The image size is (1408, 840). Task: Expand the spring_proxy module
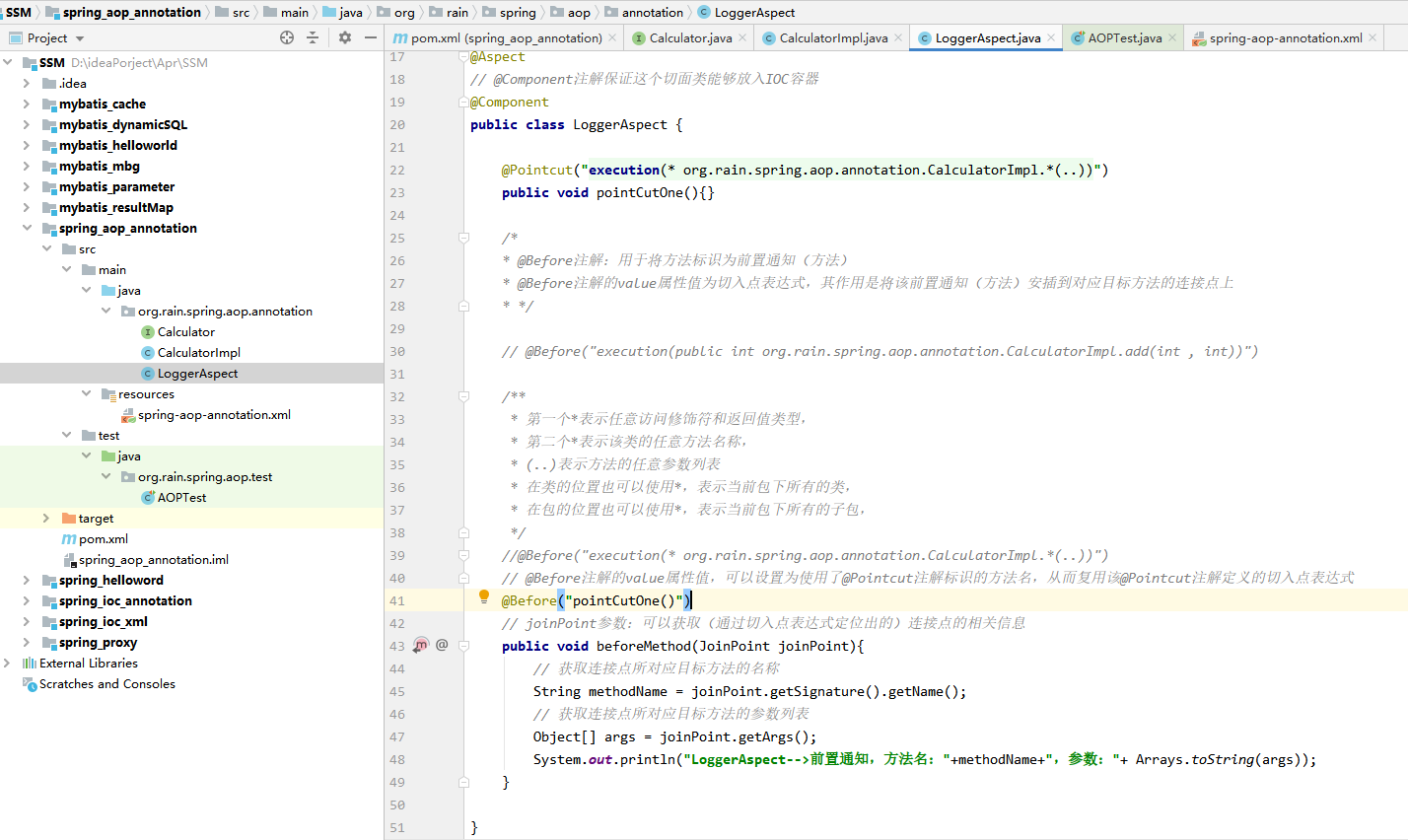point(27,642)
